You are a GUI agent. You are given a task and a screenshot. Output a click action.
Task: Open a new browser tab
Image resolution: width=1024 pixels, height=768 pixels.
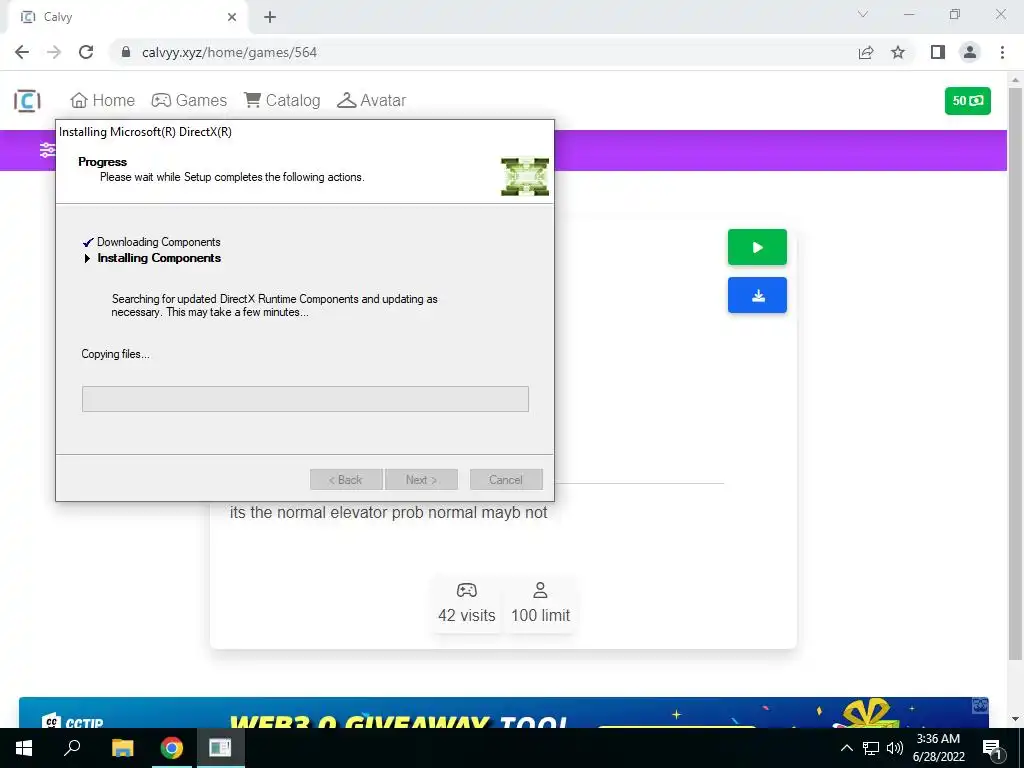(270, 17)
